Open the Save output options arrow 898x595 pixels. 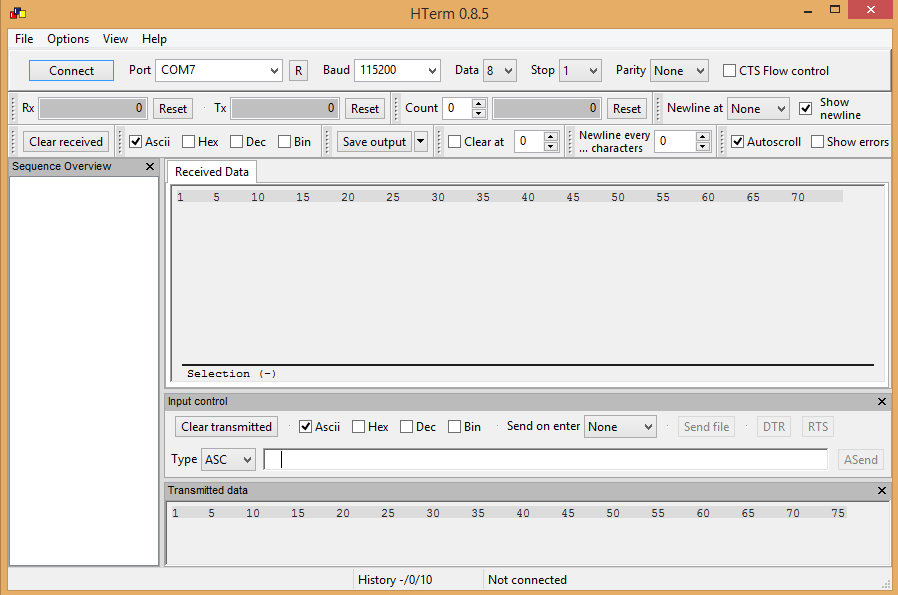(x=420, y=141)
